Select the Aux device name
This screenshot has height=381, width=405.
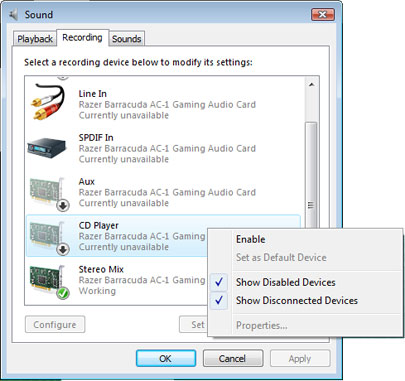(x=87, y=182)
